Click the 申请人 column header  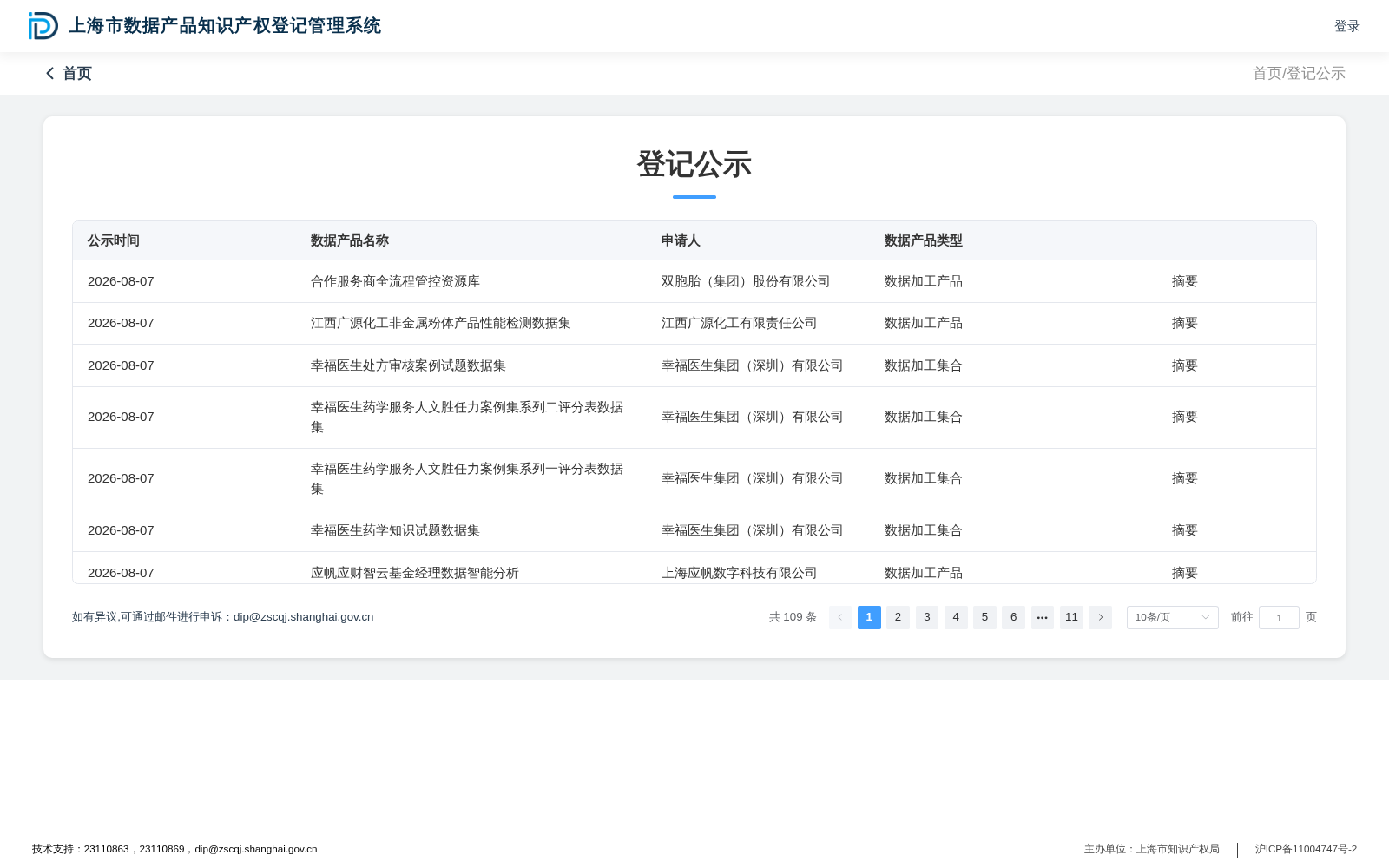tap(681, 240)
